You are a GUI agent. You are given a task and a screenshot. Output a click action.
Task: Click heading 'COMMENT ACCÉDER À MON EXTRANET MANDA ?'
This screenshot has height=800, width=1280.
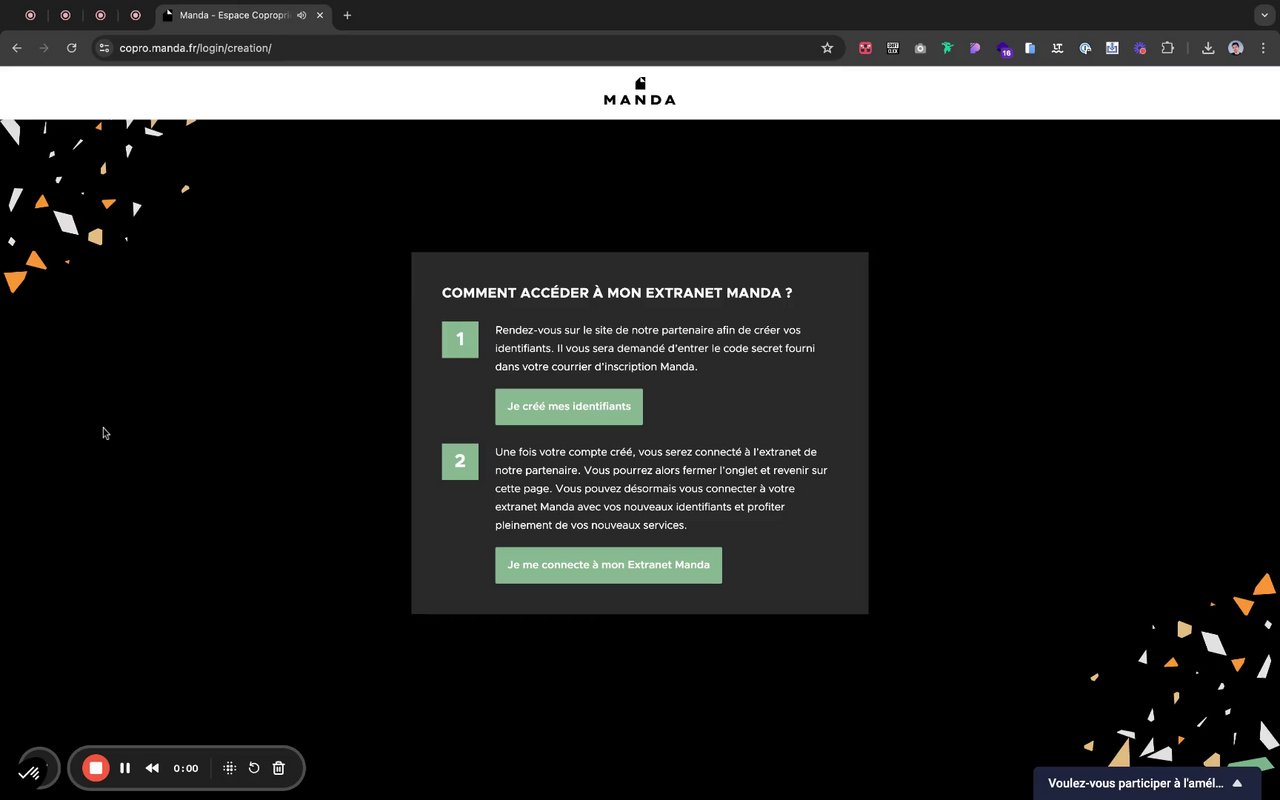pyautogui.click(x=617, y=293)
